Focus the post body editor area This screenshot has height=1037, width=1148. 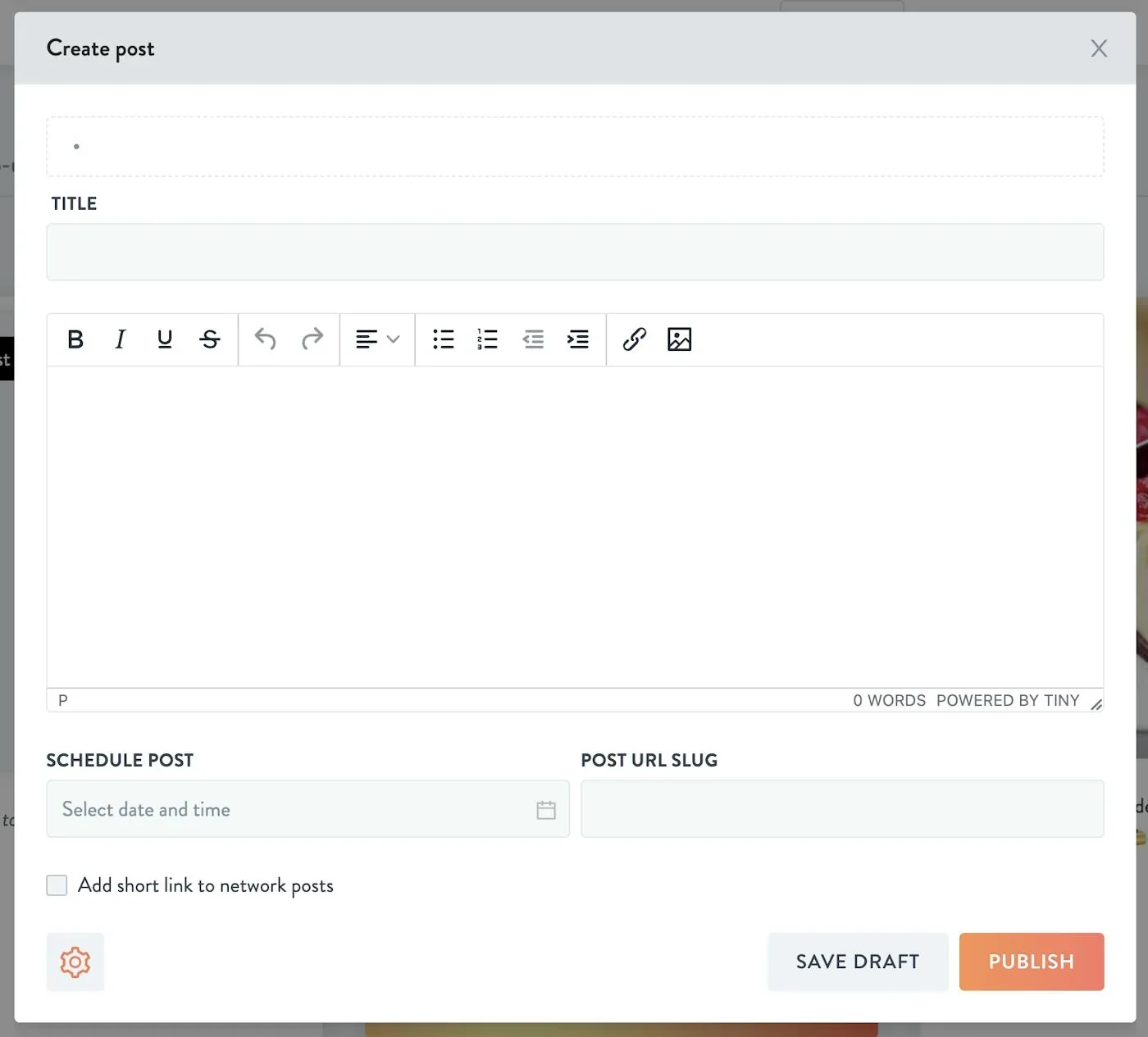(575, 527)
